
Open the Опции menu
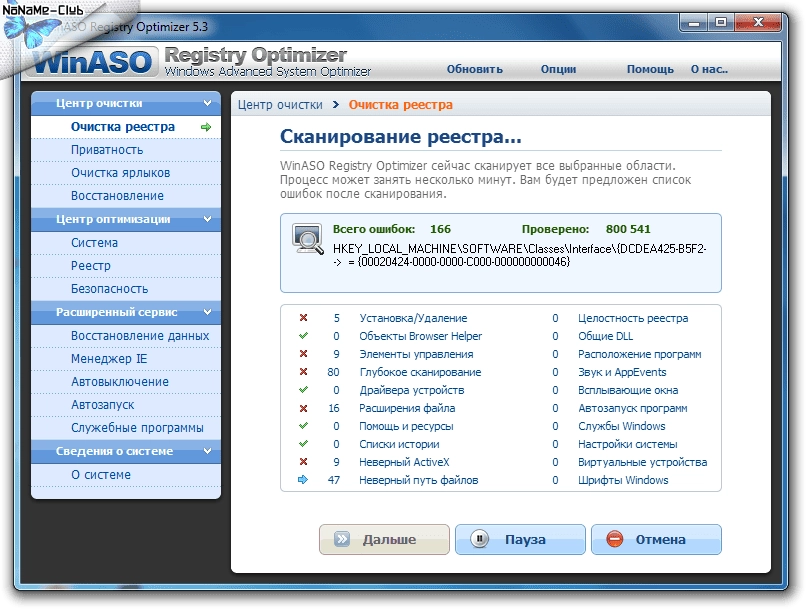coord(558,69)
